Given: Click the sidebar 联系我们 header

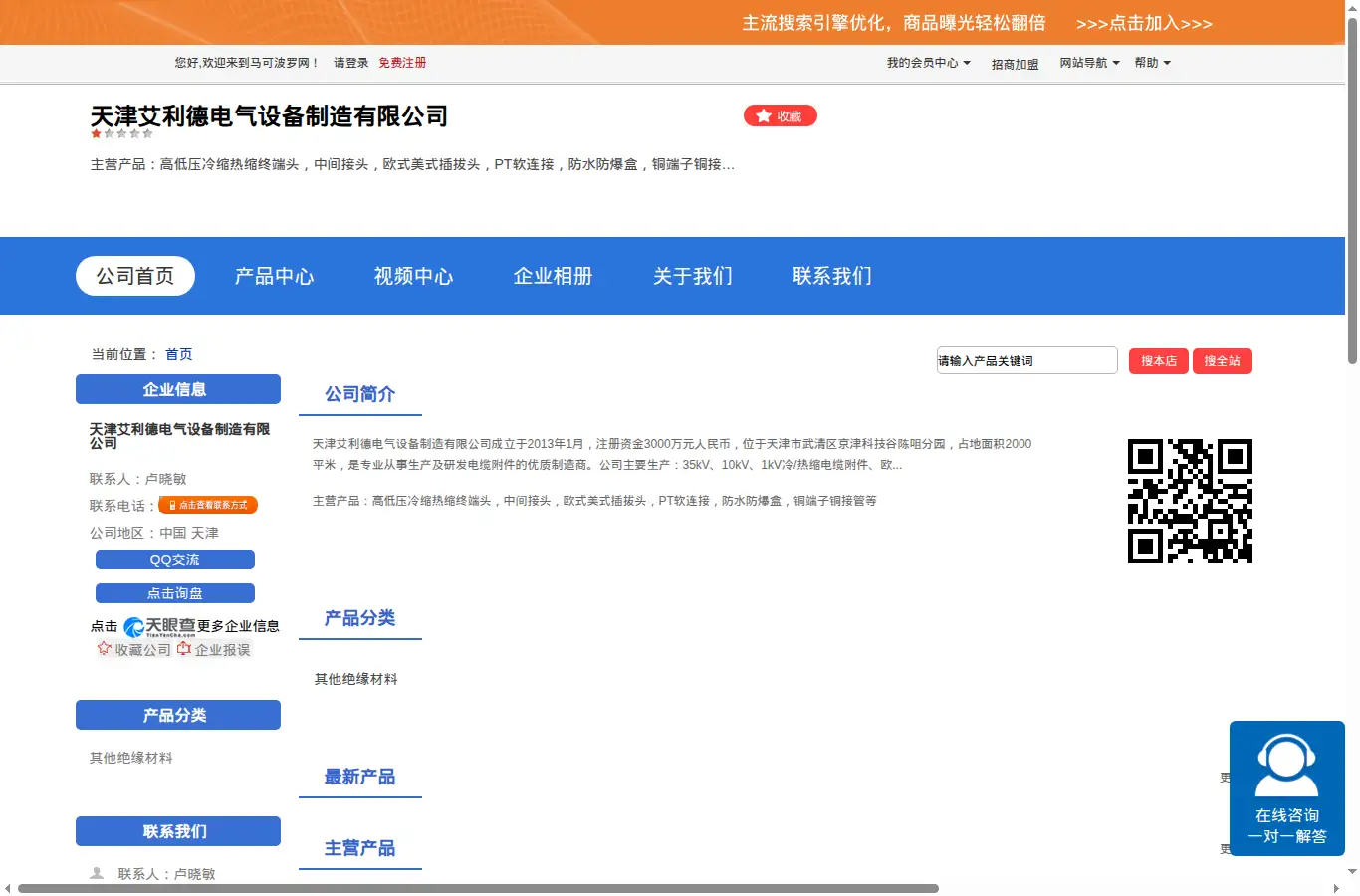Looking at the screenshot, I should click(x=178, y=831).
